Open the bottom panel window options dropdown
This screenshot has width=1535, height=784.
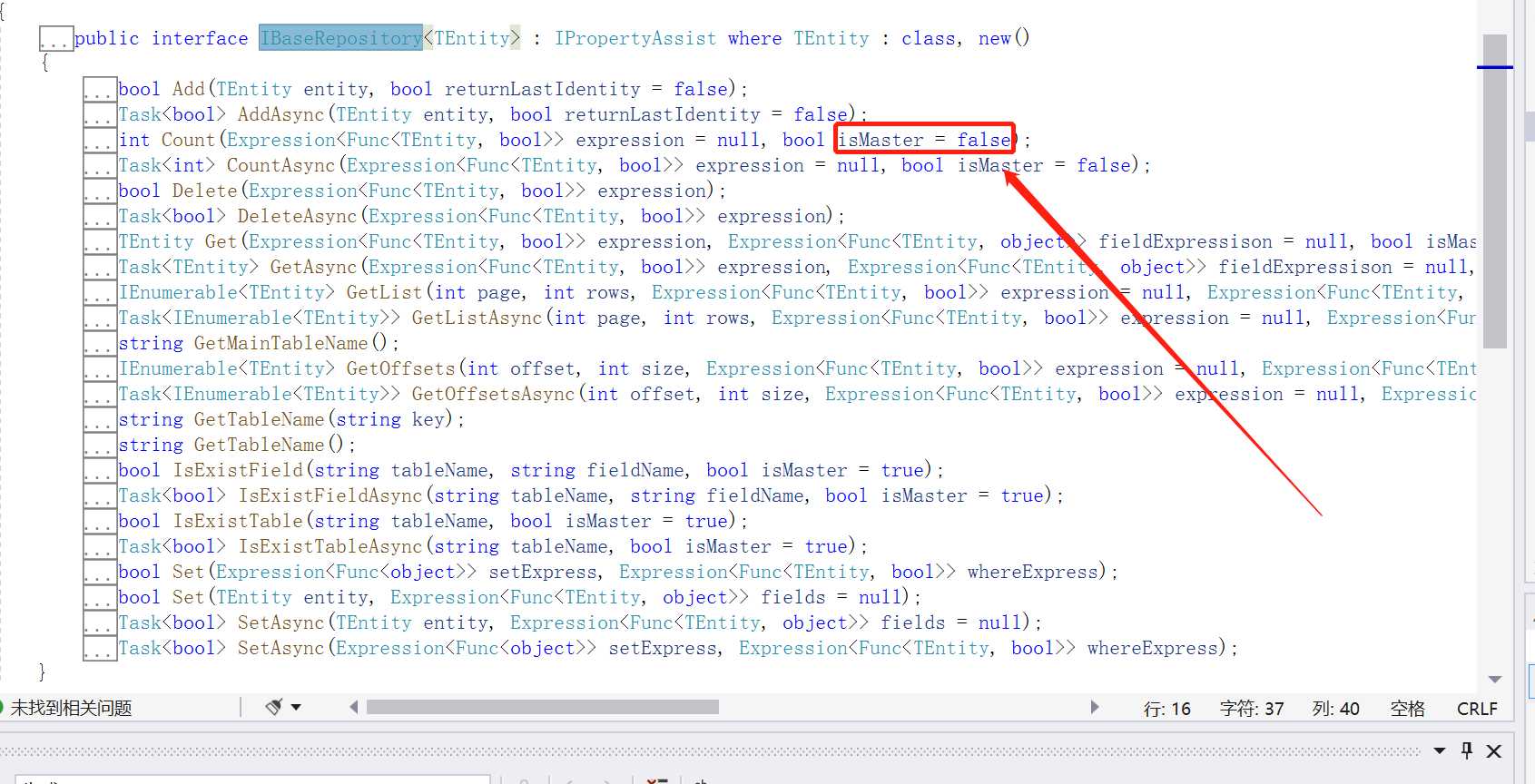tap(1440, 750)
